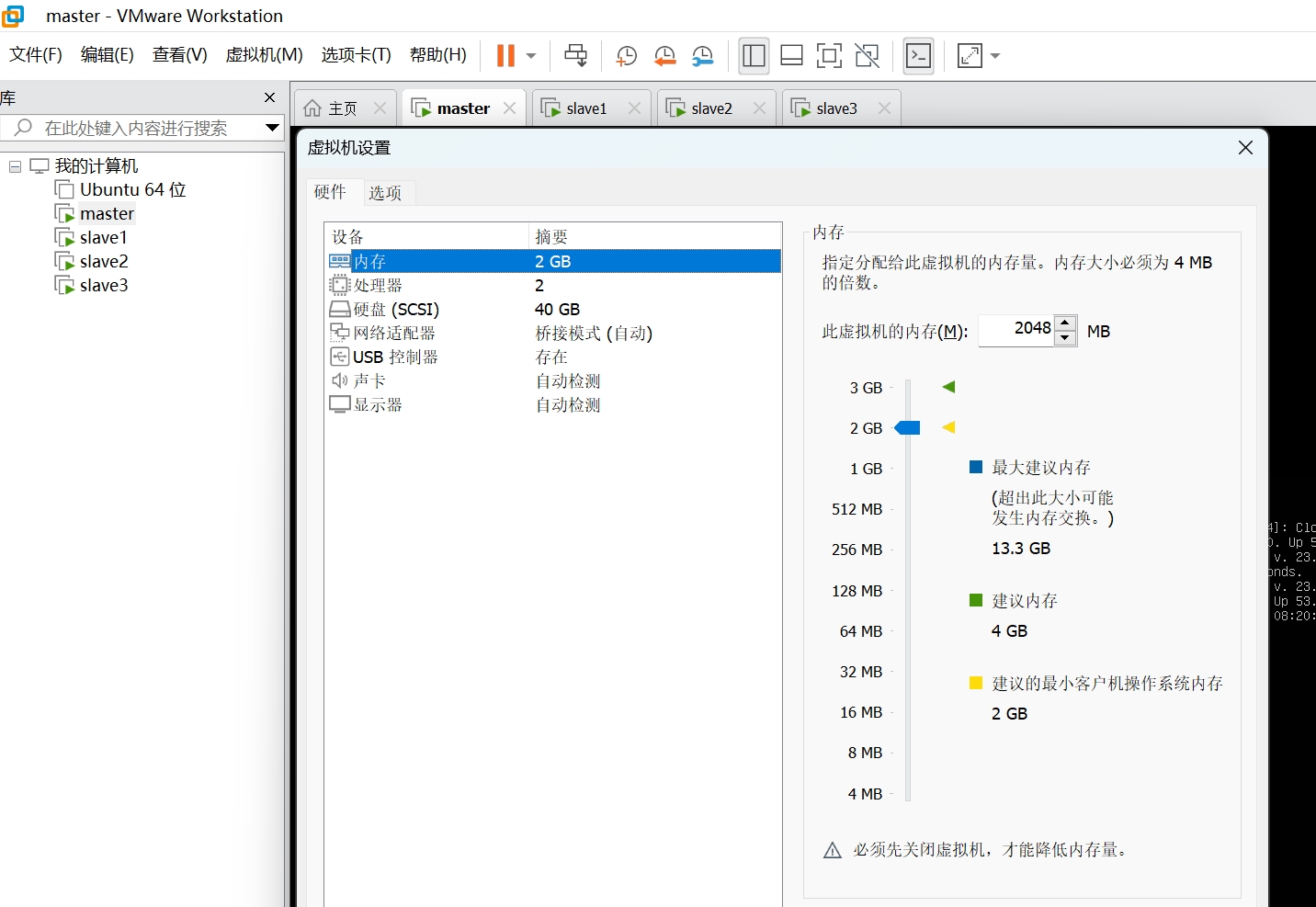Click the library search input field
The height and width of the screenshot is (907, 1316).
[136, 128]
